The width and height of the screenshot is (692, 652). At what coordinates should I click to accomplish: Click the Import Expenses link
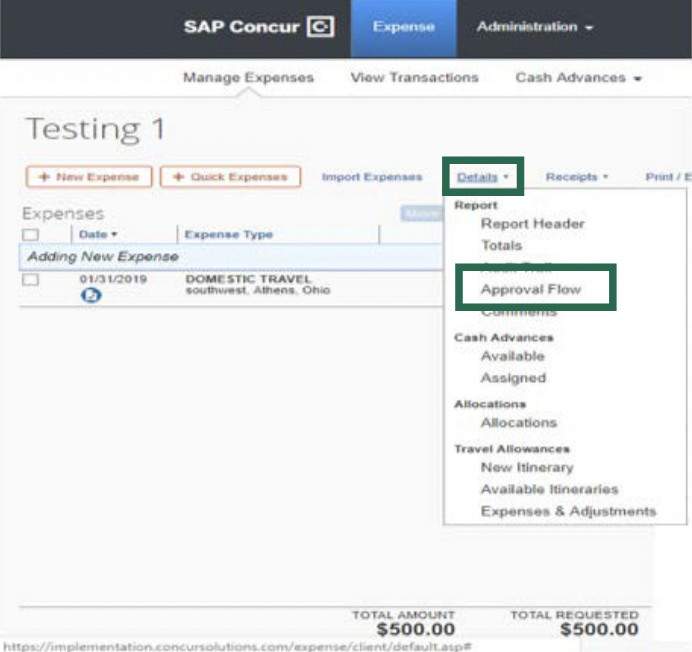pos(371,177)
